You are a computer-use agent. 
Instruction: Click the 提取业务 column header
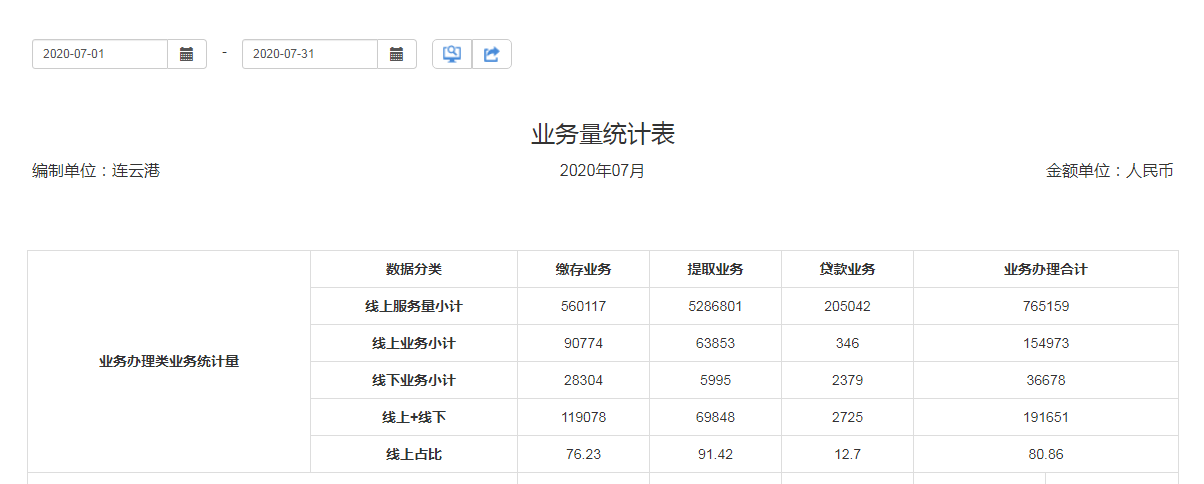(715, 269)
